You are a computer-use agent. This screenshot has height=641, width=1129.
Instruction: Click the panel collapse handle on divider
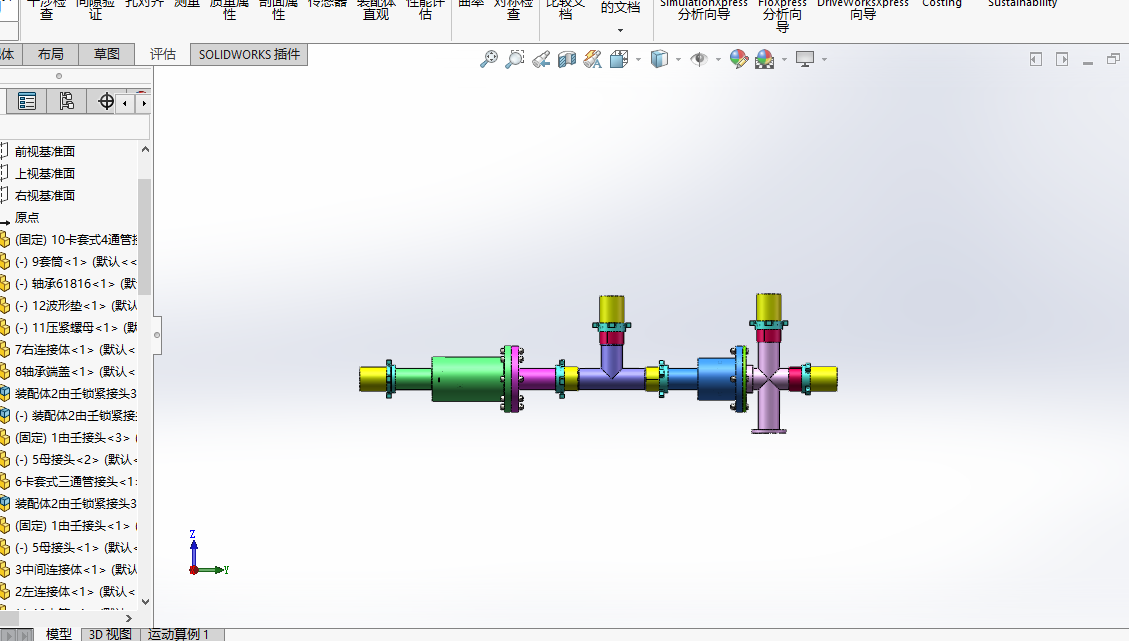coord(156,335)
